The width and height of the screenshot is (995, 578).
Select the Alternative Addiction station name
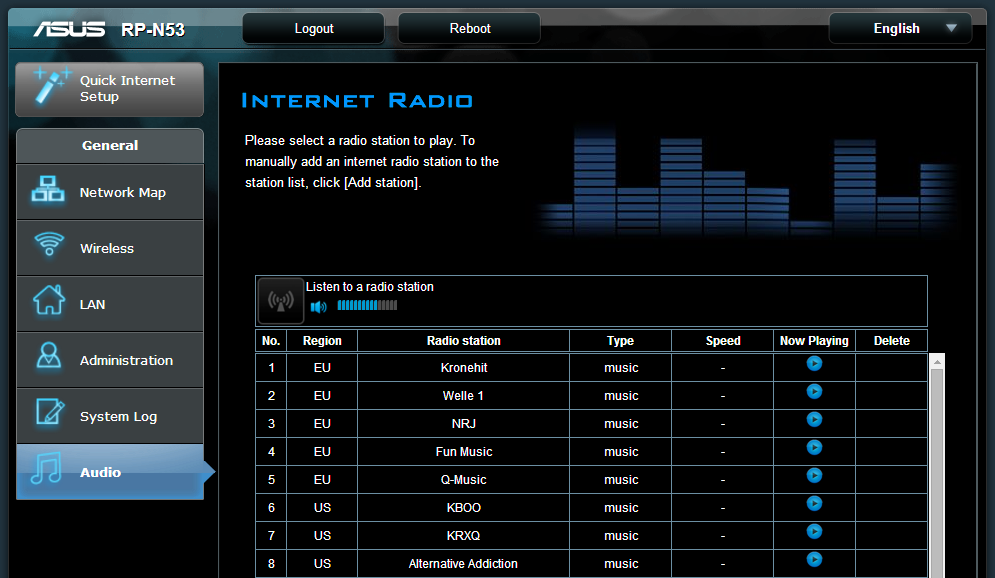463,563
